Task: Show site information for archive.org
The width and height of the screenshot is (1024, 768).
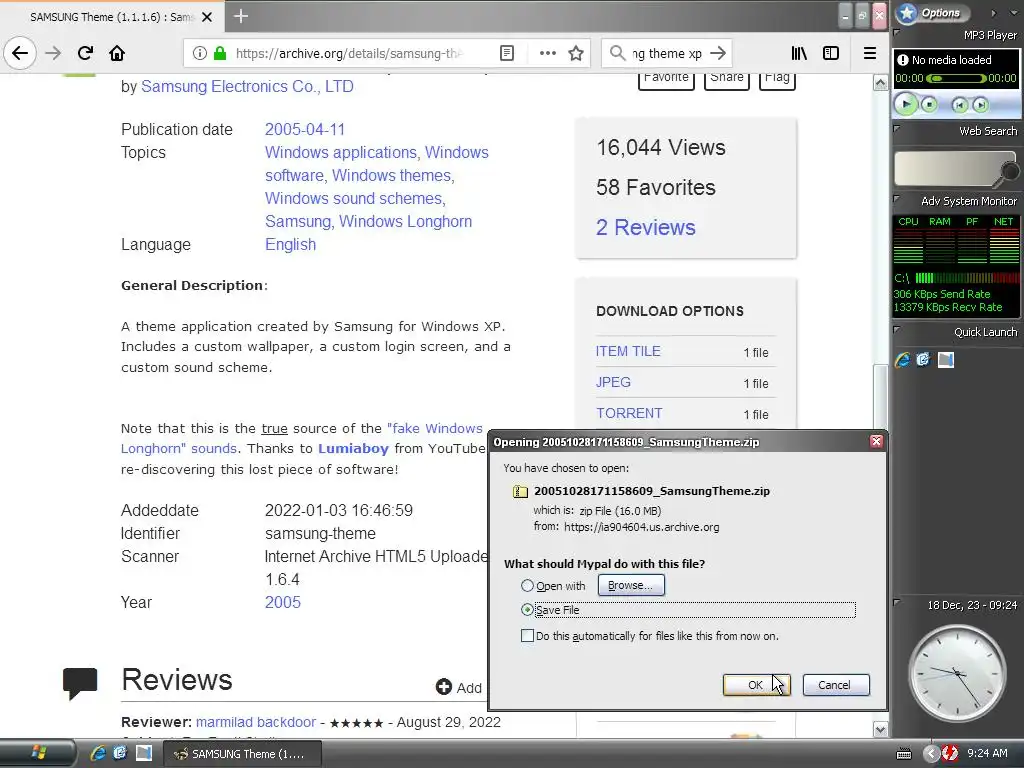Action: click(x=200, y=53)
